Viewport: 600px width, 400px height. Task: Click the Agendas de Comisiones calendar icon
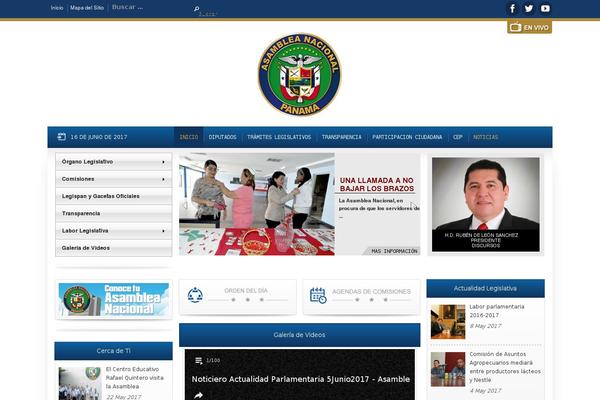(x=318, y=295)
